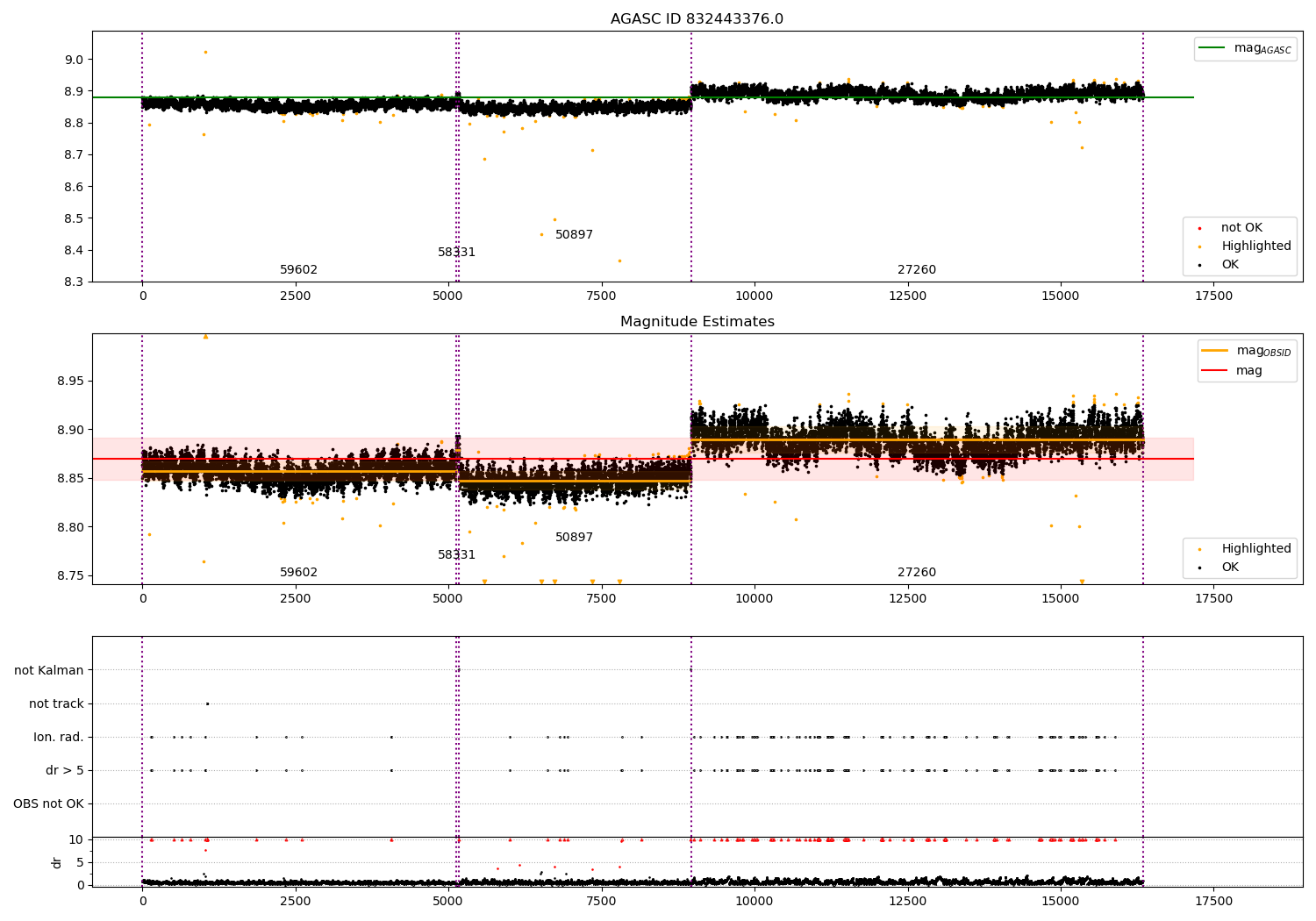This screenshot has height=921, width=1316.
Task: Click y-axis tick 8.9 on the AGASC plot
Action: tap(74, 92)
